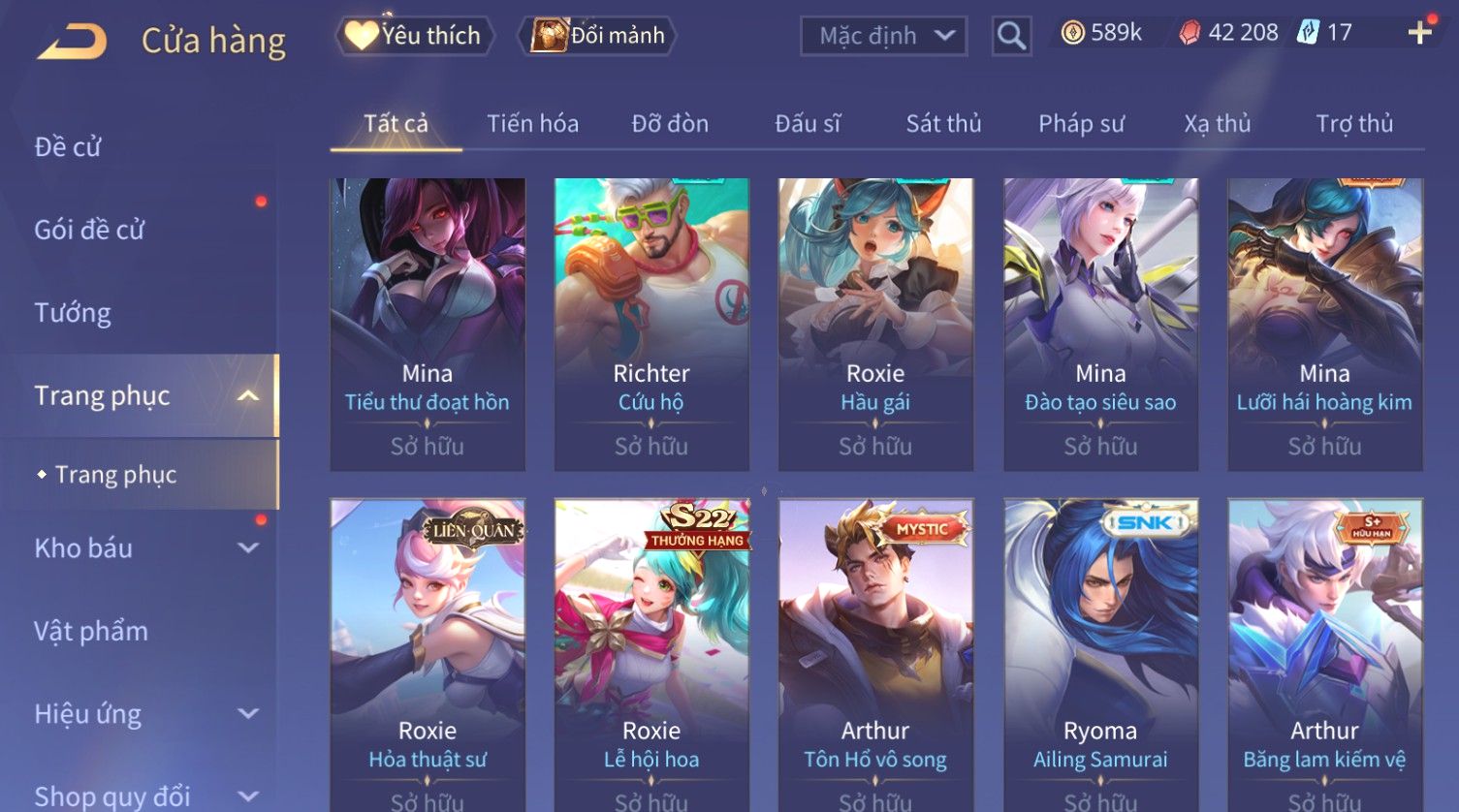Expand the Kho báu sidebar section

coord(248,547)
